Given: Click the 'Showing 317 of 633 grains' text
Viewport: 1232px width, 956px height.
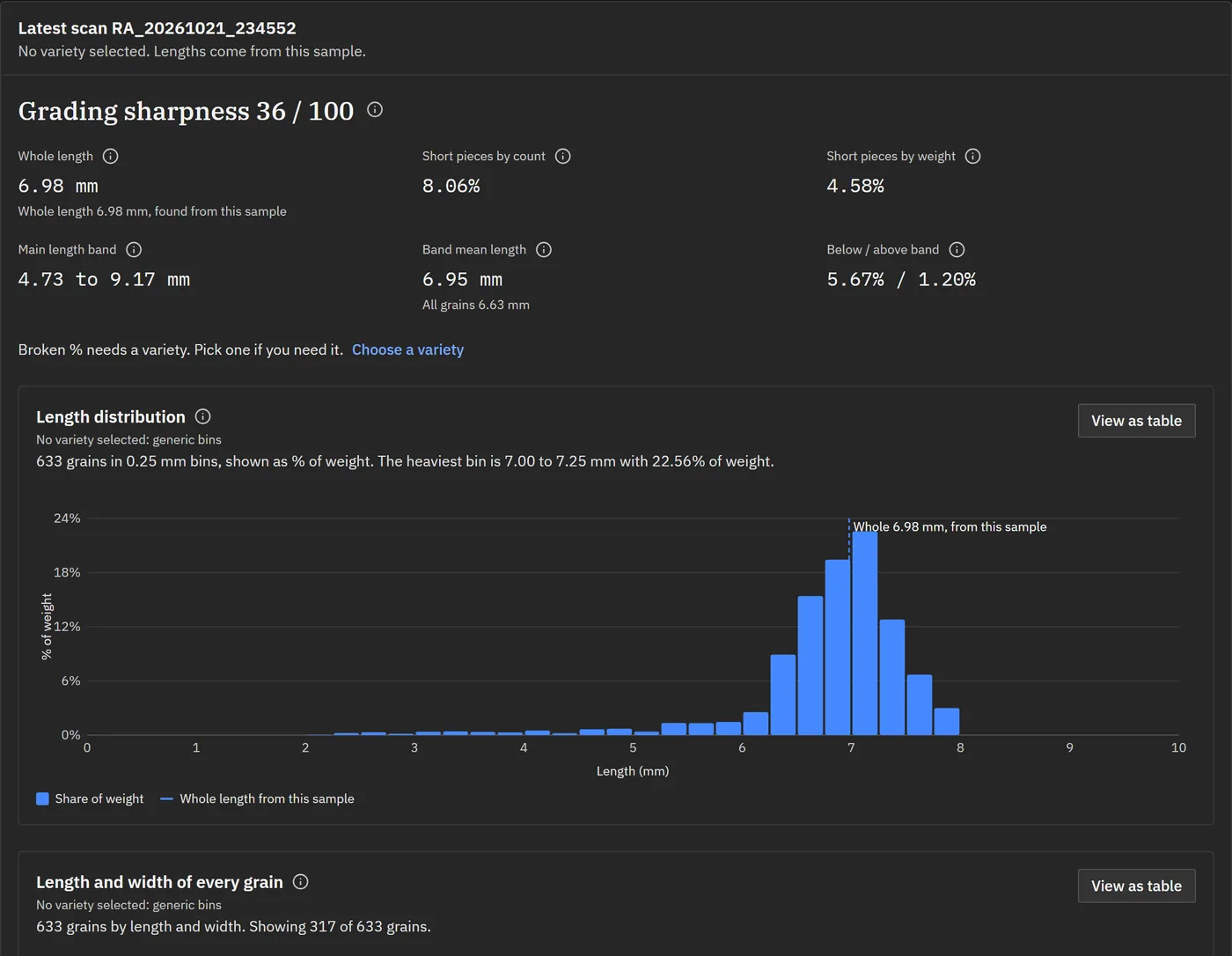Looking at the screenshot, I should pos(341,927).
